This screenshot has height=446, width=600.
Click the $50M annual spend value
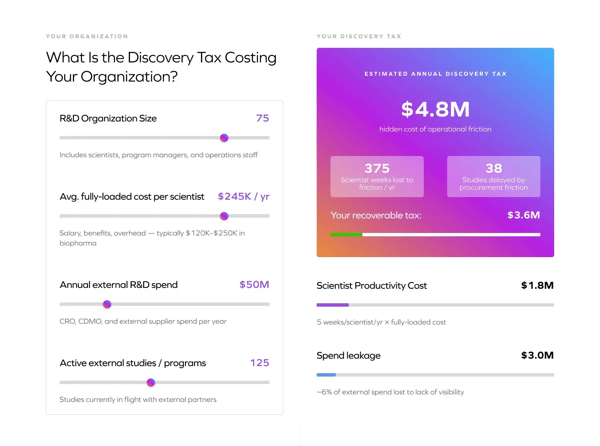tap(254, 284)
